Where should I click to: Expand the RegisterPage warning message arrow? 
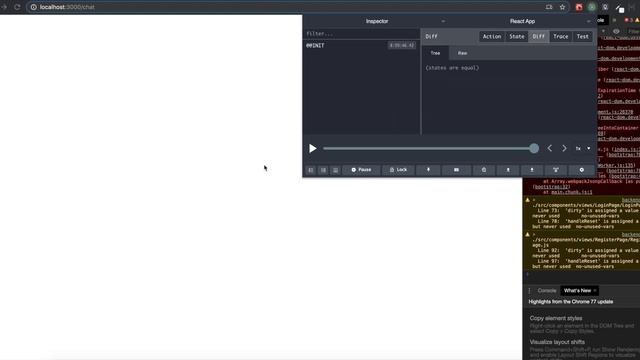(534, 235)
